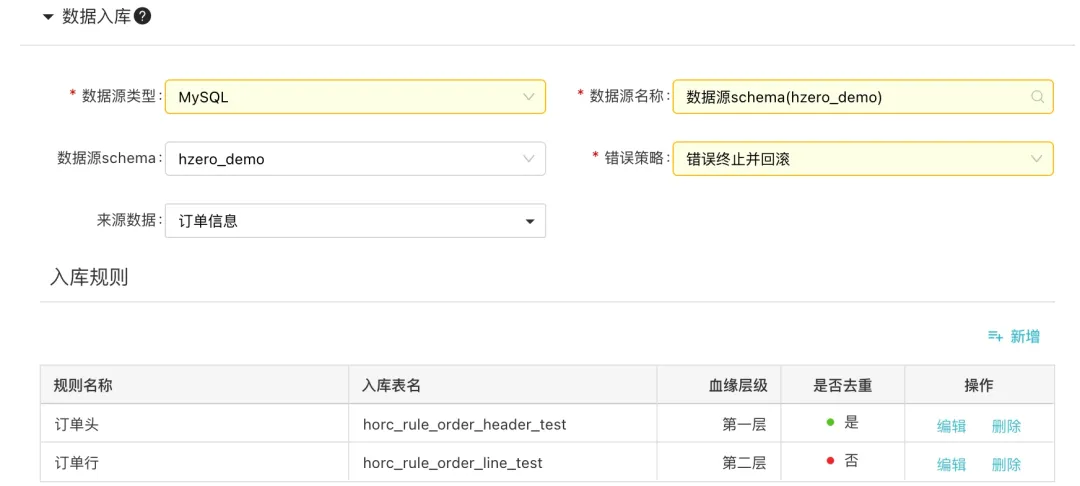Click 编辑 for the 订单行 row
Viewport: 1080px width, 486px height.
pyautogui.click(x=951, y=464)
